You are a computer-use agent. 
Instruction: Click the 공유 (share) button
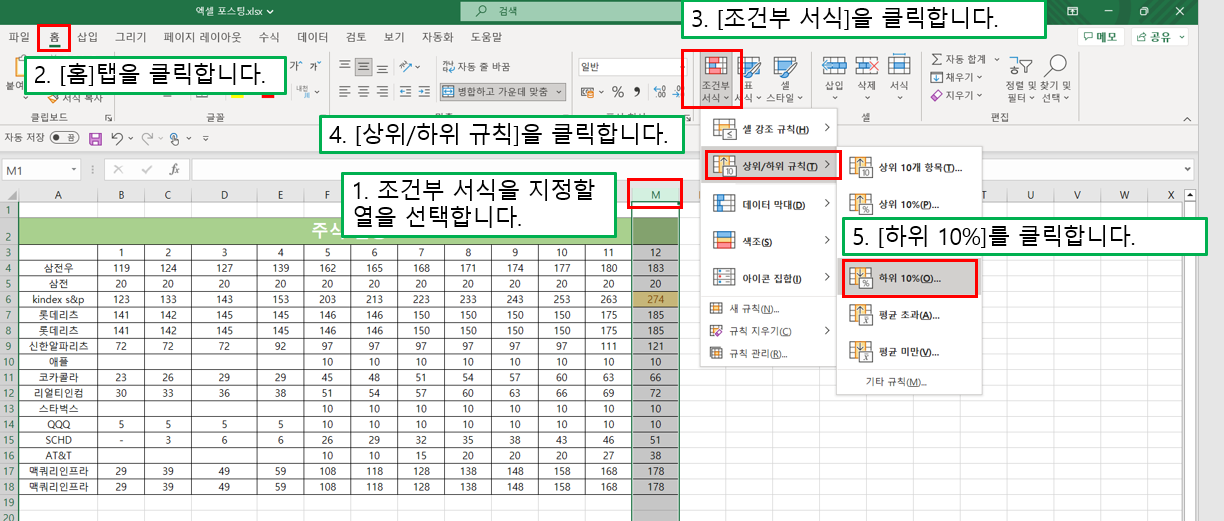[x=1159, y=37]
